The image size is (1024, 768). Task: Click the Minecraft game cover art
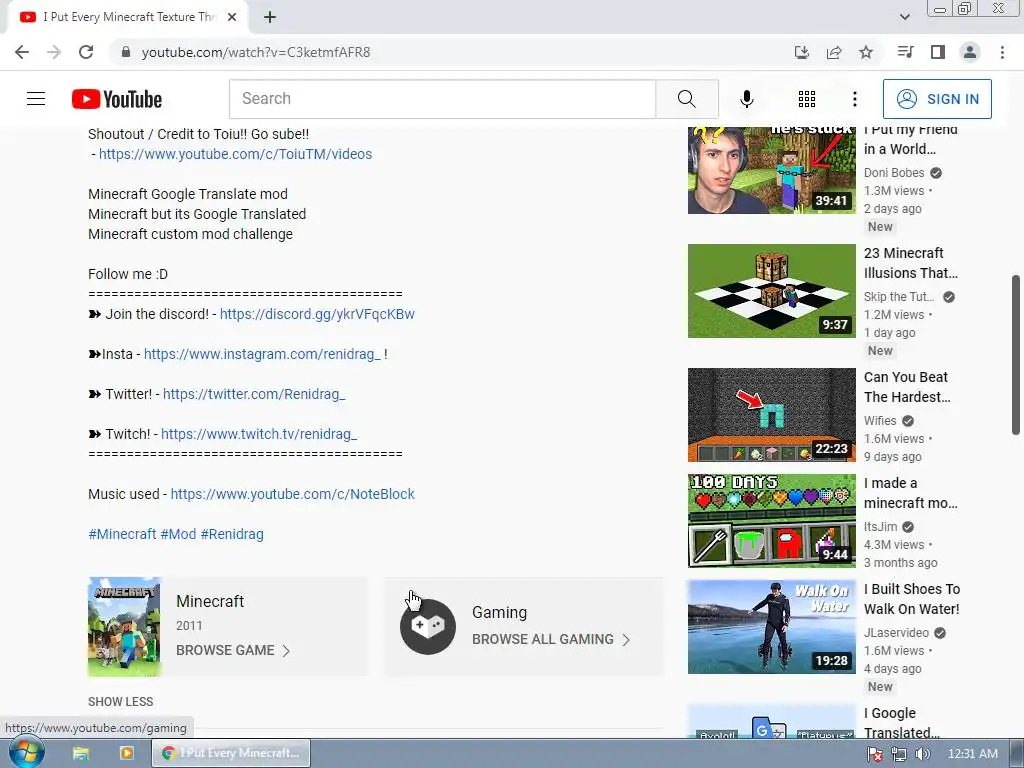124,626
